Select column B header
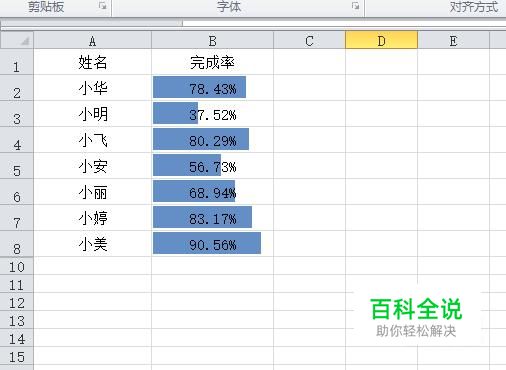The height and width of the screenshot is (370, 506). click(213, 40)
